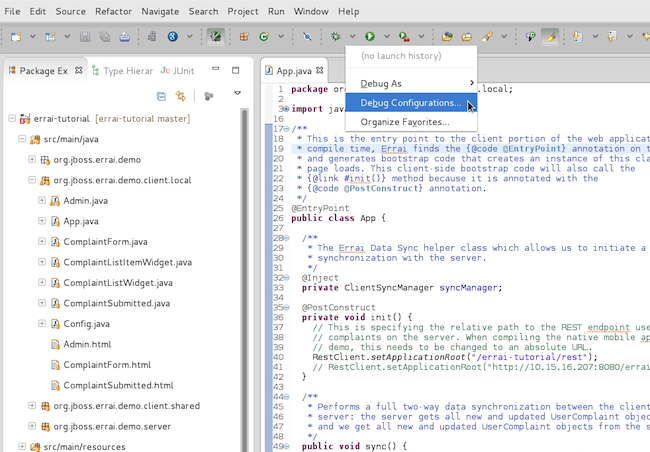Select ComplaintSubmitted.html in the tree
The height and width of the screenshot is (452, 650).
point(118,385)
